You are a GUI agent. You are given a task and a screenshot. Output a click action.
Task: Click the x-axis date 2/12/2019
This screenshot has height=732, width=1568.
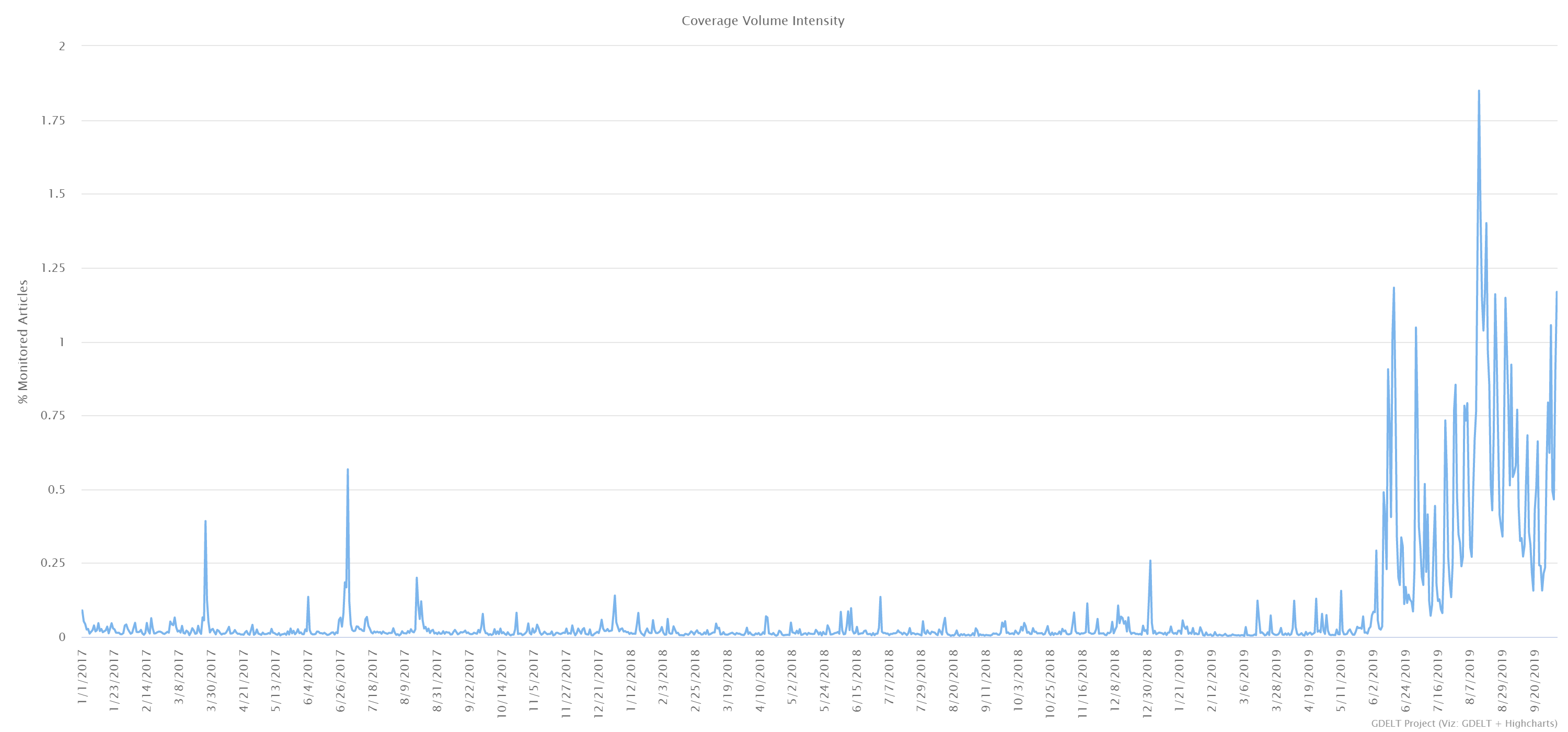click(x=1212, y=680)
